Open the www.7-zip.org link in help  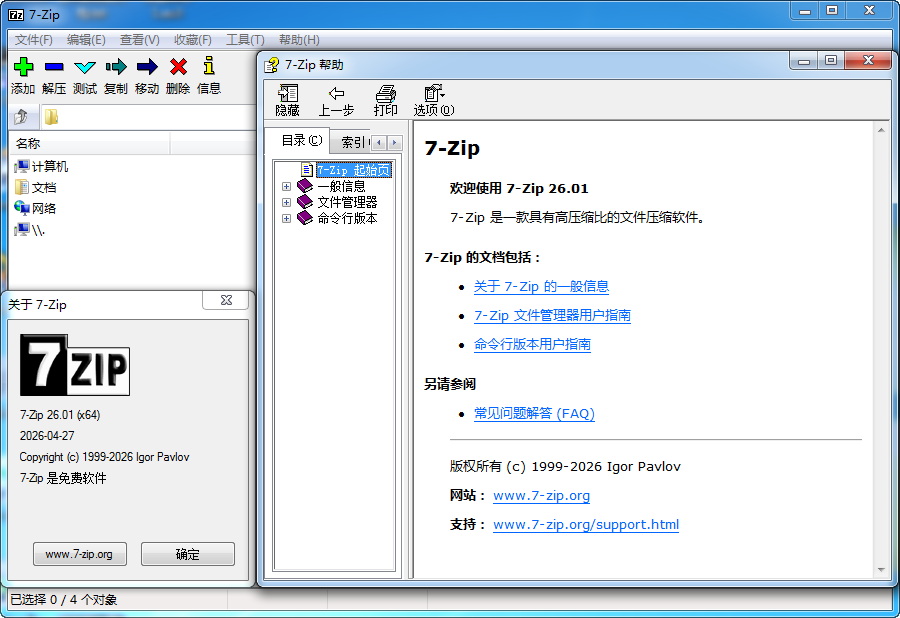click(541, 496)
